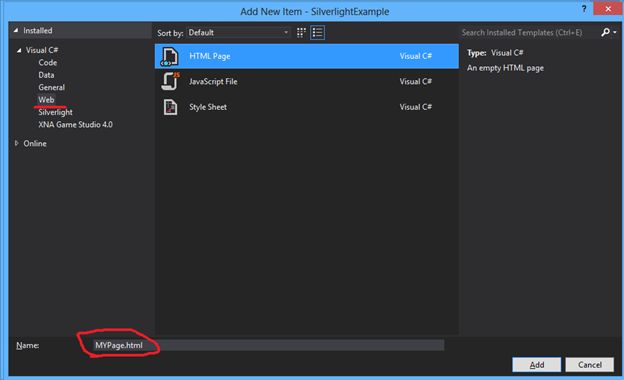
Task: Click the Online tree label
Action: (35, 143)
